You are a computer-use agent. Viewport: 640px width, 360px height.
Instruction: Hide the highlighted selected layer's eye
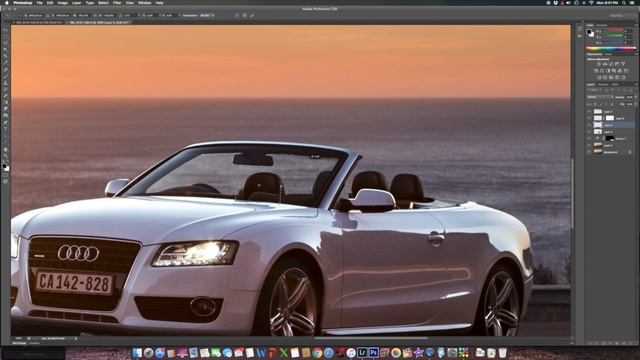pos(590,125)
